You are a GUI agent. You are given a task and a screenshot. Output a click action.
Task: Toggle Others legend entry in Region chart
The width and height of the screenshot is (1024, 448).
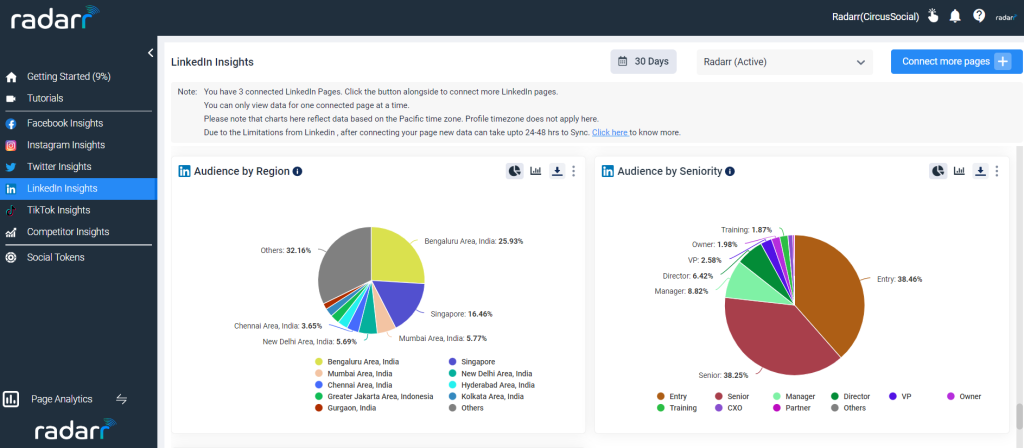(x=466, y=408)
